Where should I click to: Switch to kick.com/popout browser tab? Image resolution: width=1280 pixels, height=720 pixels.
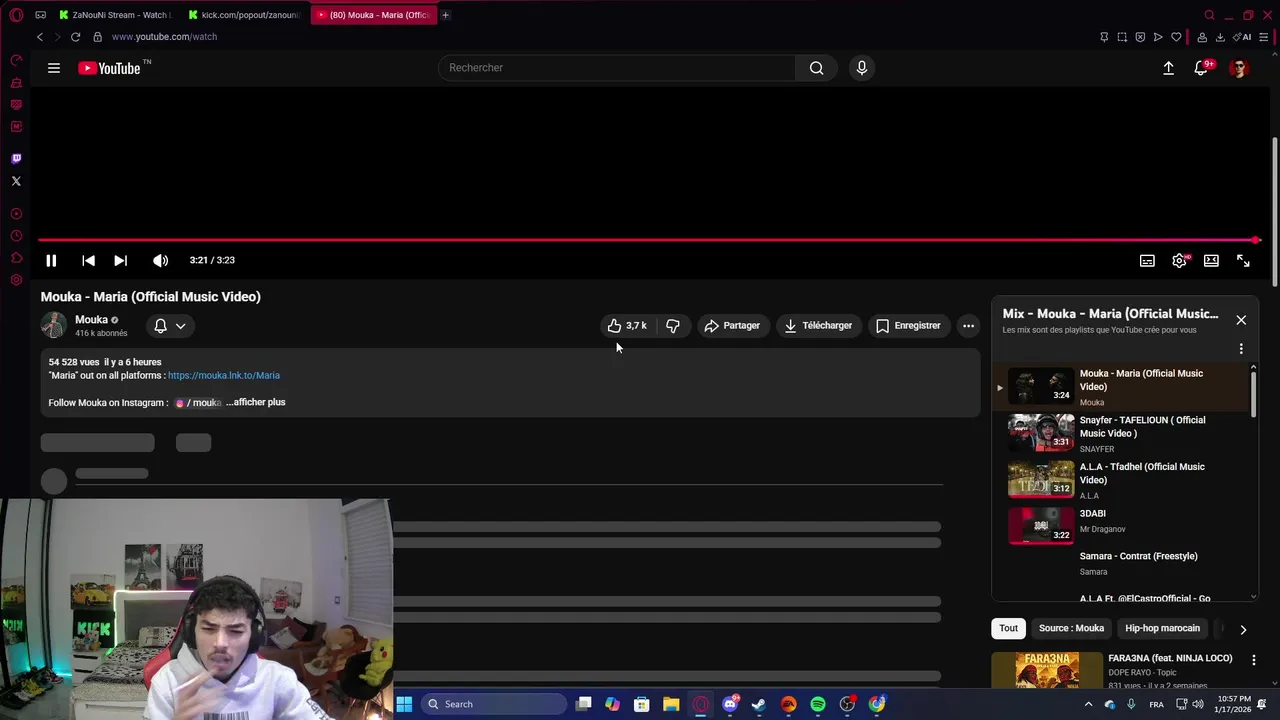coord(245,15)
